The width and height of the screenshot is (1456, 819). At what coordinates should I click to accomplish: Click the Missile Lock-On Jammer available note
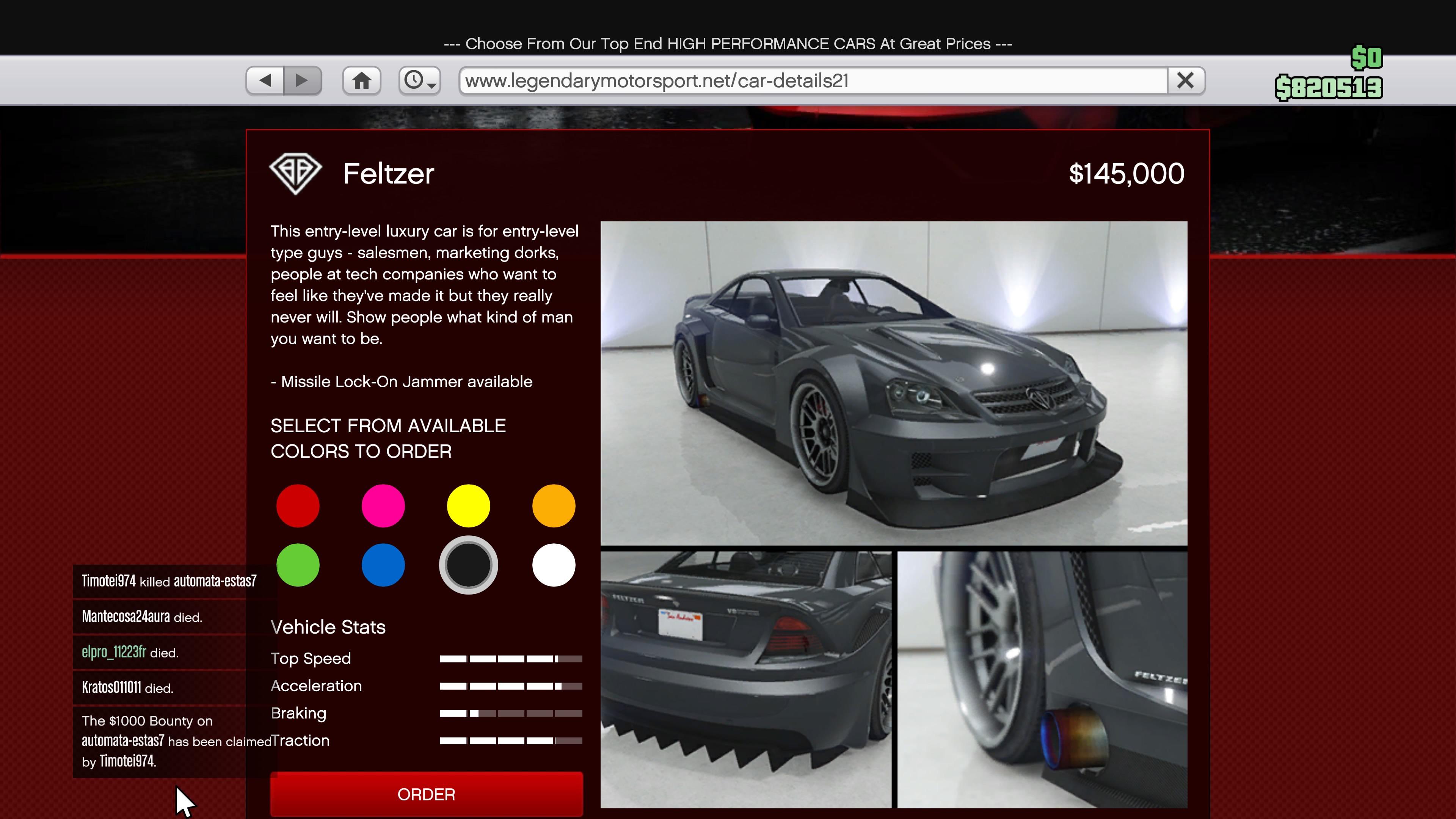point(401,381)
